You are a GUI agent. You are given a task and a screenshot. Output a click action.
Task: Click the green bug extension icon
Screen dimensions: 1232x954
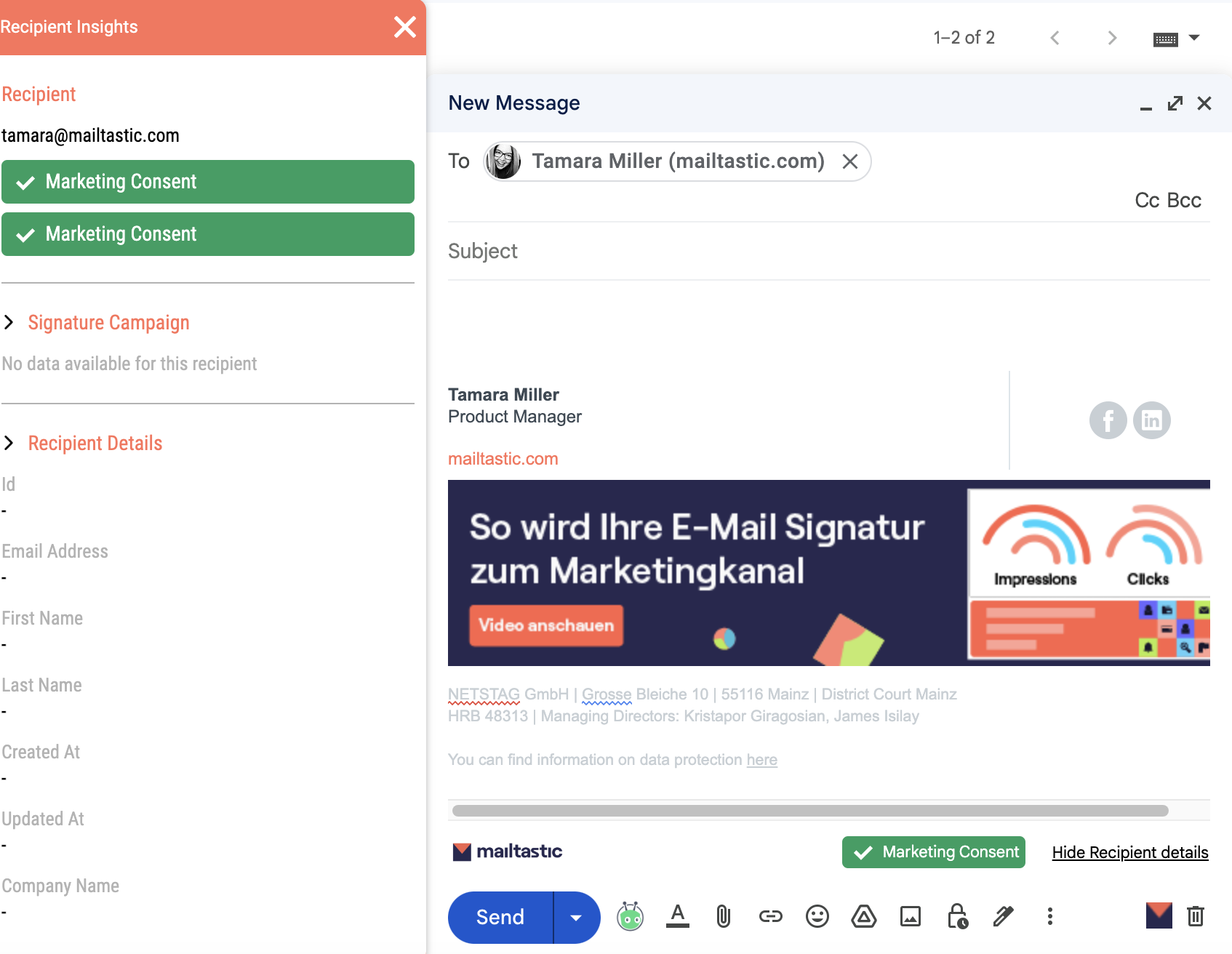pos(630,916)
